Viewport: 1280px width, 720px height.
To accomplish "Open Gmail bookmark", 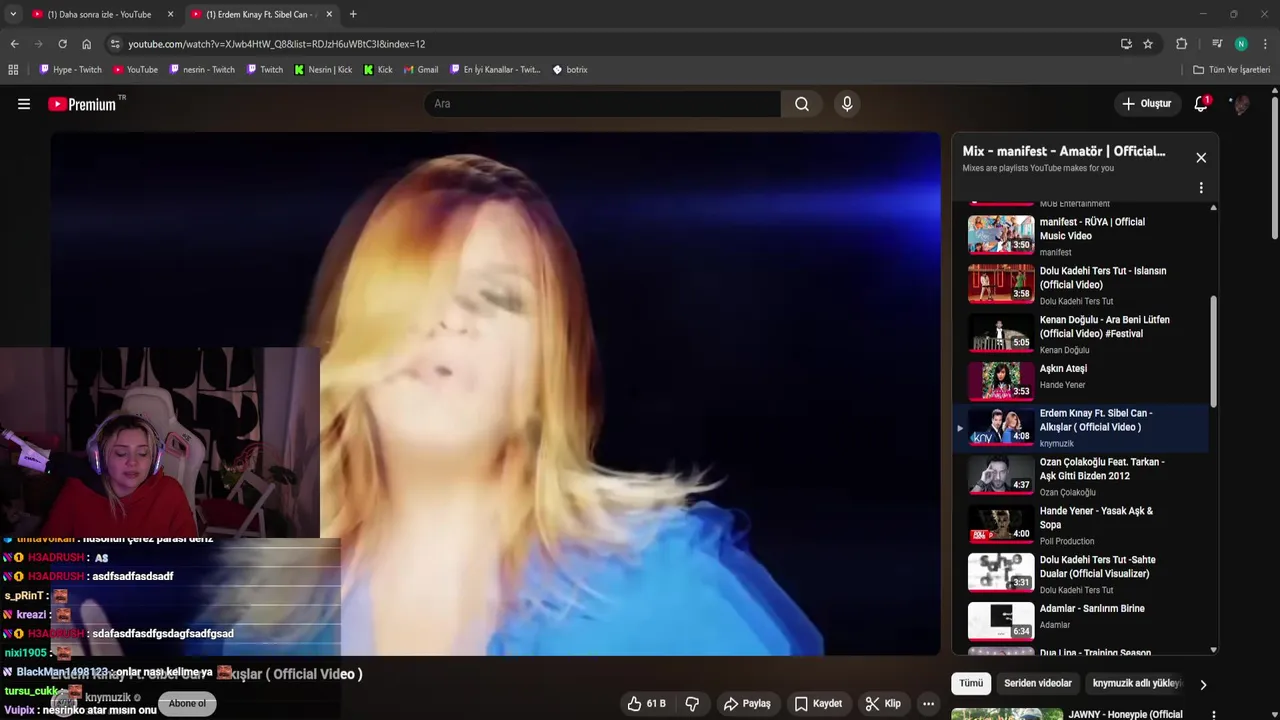I will pyautogui.click(x=421, y=70).
